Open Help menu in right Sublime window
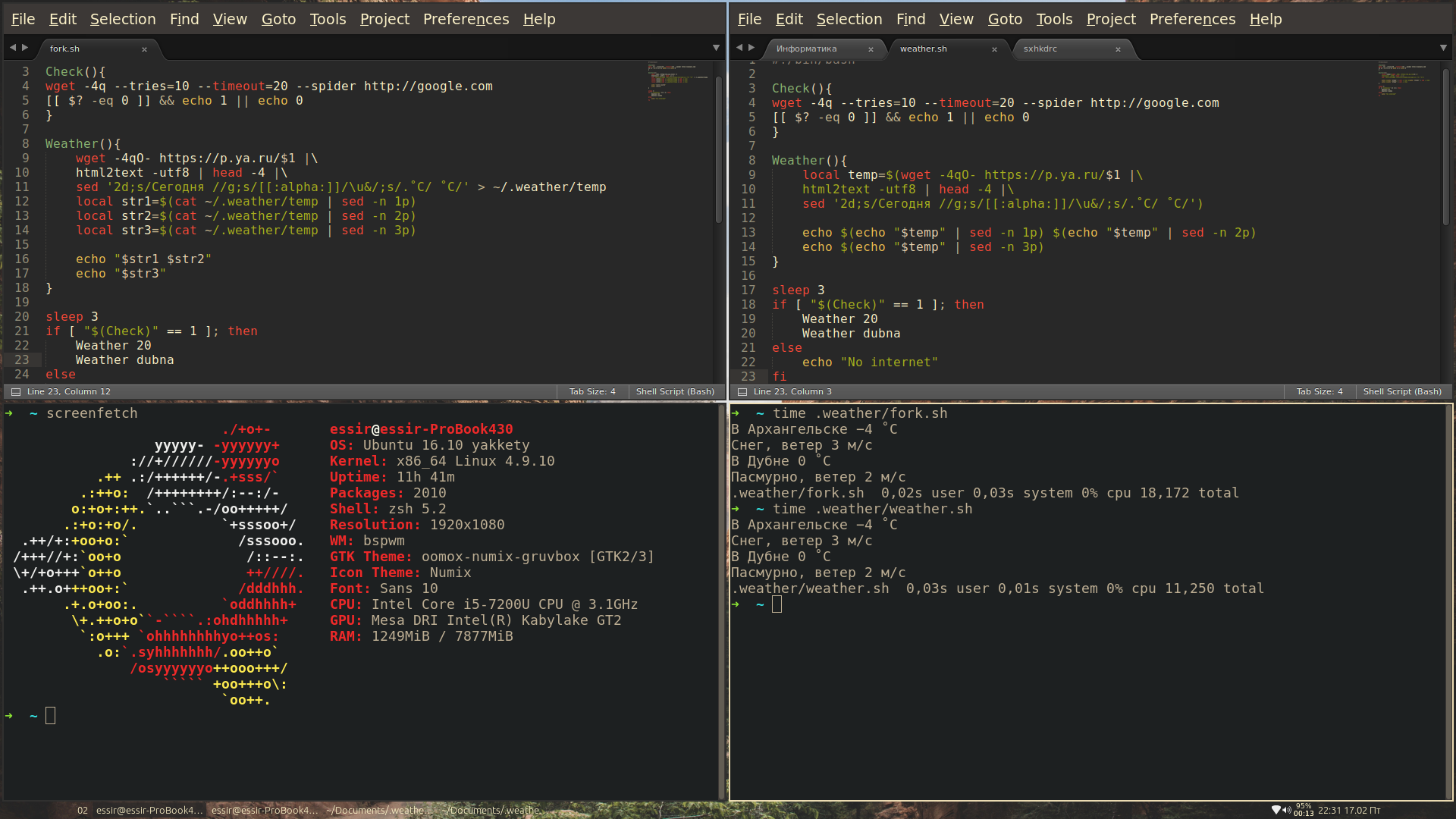This screenshot has width=1456, height=819. 1266,19
